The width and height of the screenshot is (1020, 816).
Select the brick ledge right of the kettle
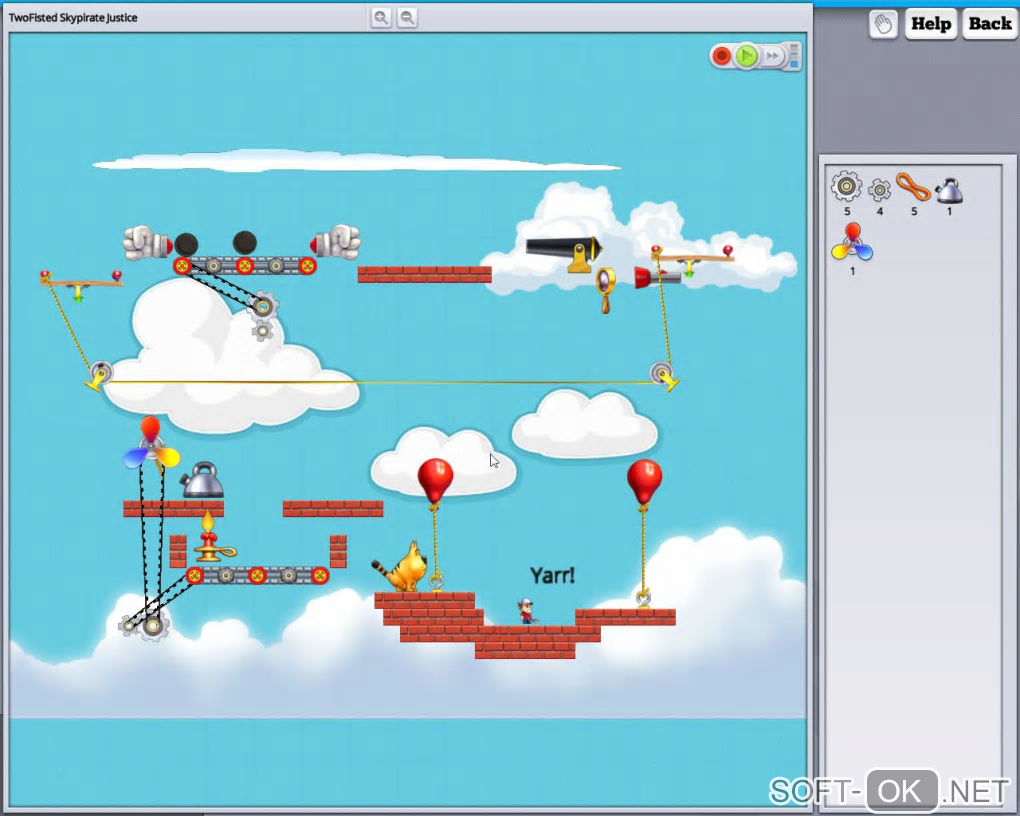(x=333, y=508)
